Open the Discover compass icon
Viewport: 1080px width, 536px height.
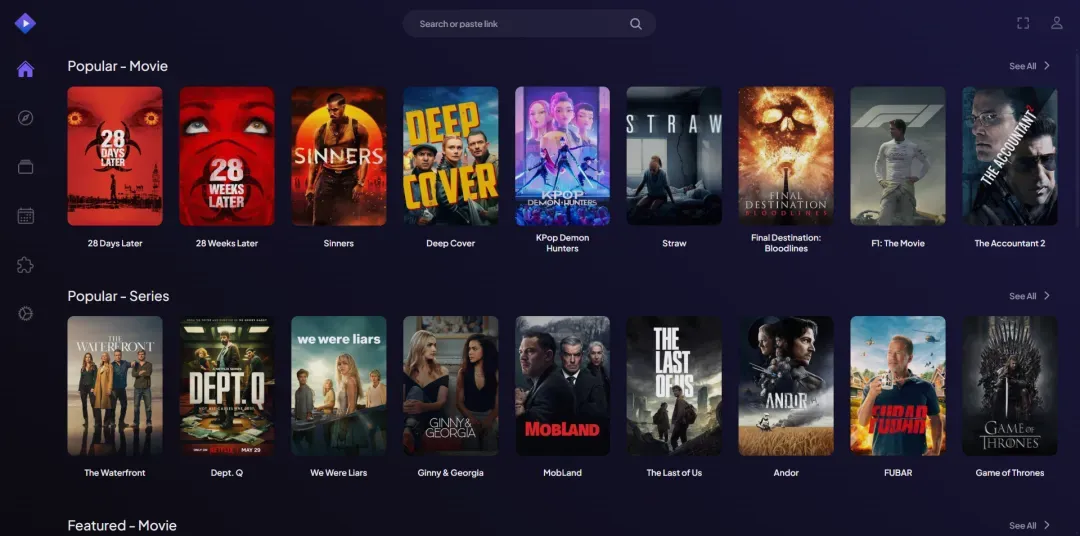[25, 118]
